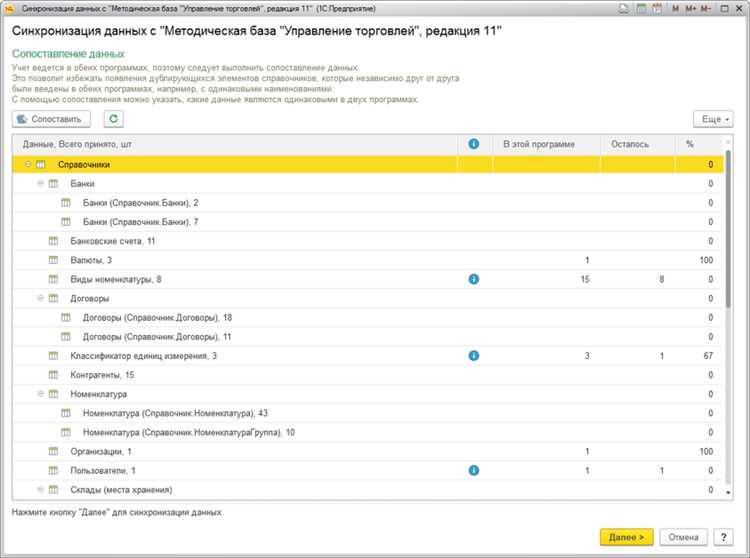This screenshot has height=558, width=750.
Task: Click the calculator icon in the title bar
Action: [641, 9]
